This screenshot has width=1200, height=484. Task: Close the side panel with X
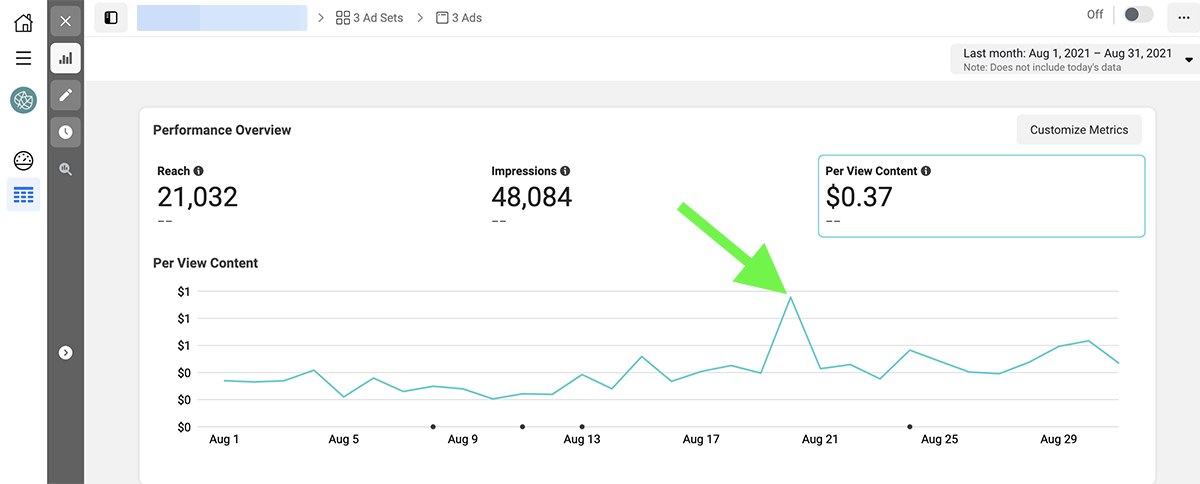point(65,21)
